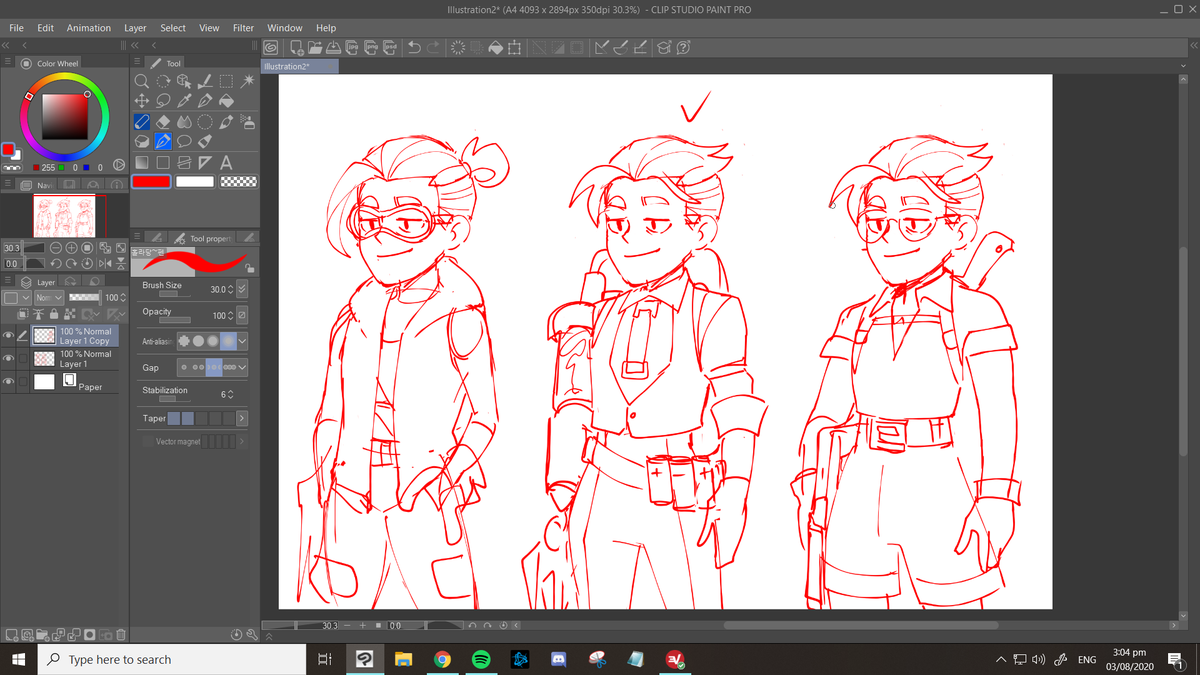The image size is (1200, 675).
Task: Zoom in with Navigator plus button
Action: tap(71, 248)
